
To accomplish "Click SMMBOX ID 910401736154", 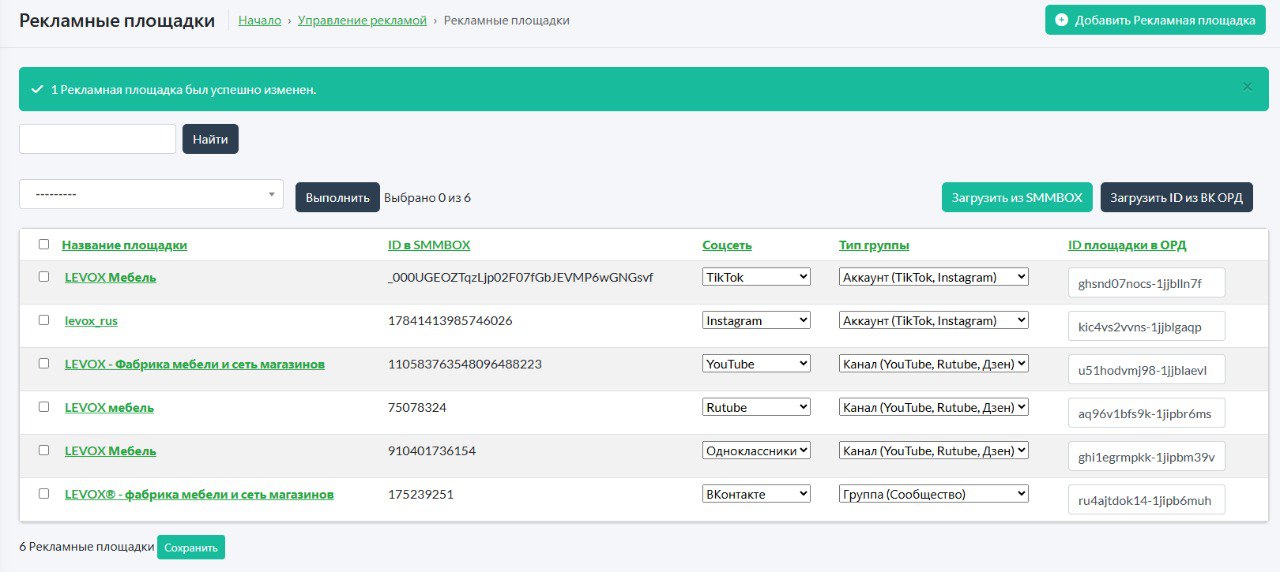I will 432,451.
